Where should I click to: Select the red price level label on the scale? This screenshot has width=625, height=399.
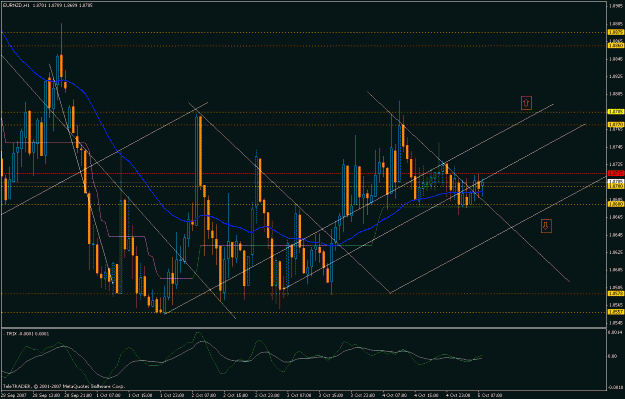[x=616, y=173]
